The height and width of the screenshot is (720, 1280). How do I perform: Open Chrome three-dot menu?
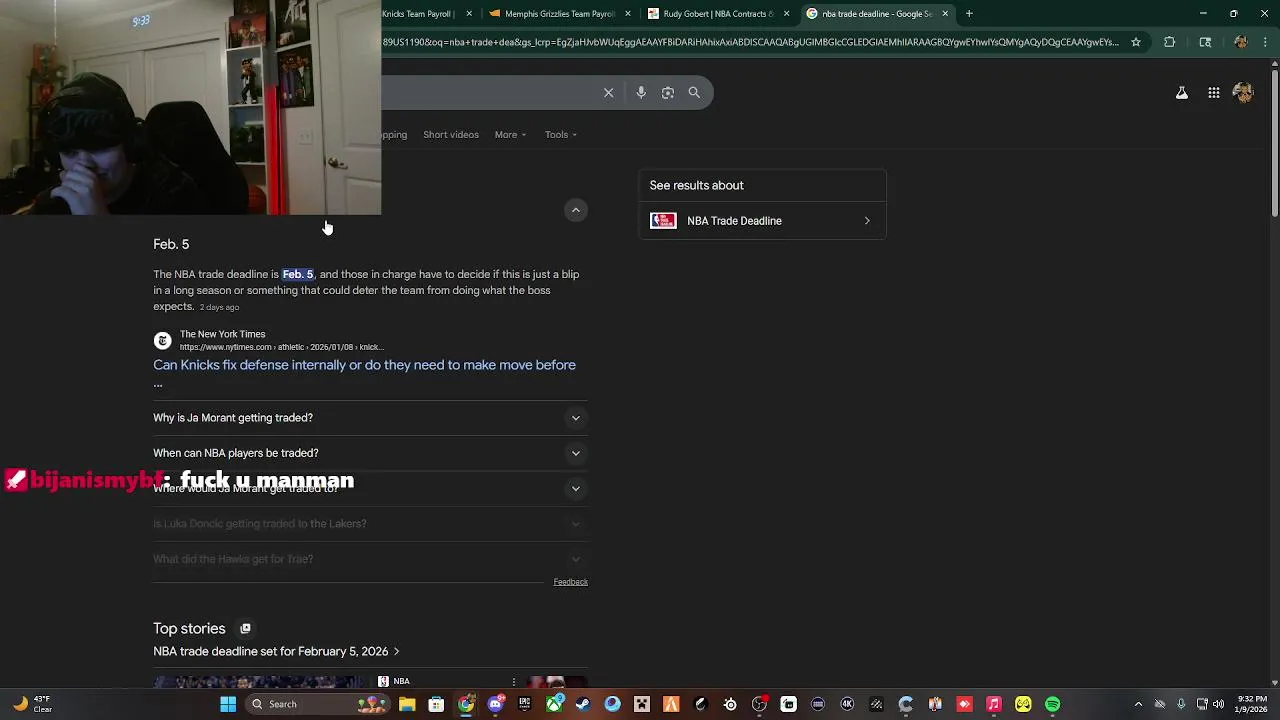[x=1265, y=42]
